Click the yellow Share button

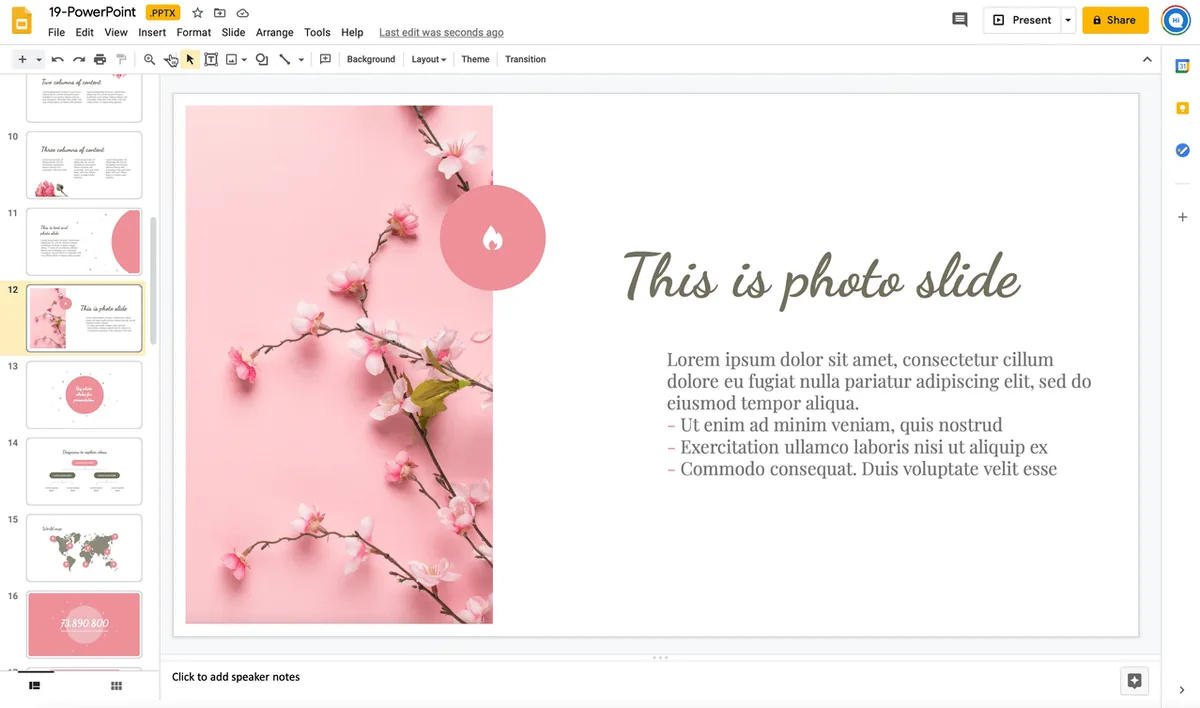coord(1115,20)
